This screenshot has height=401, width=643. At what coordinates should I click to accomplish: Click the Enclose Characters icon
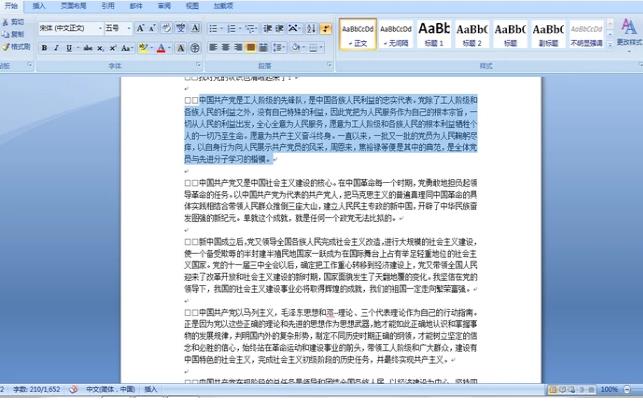point(195,48)
